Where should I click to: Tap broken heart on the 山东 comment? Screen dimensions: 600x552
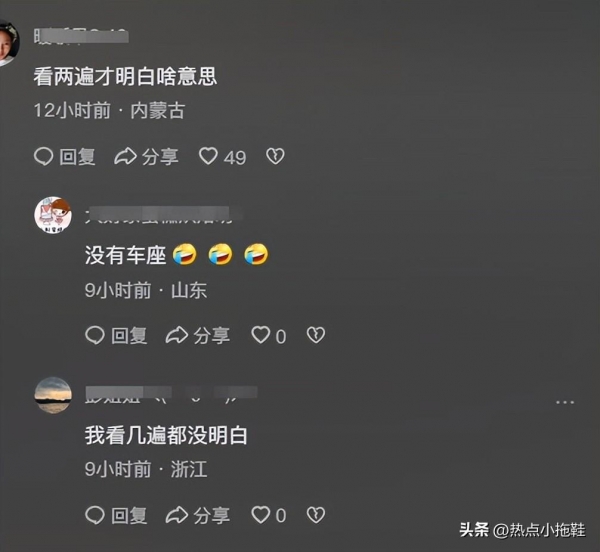tap(316, 335)
